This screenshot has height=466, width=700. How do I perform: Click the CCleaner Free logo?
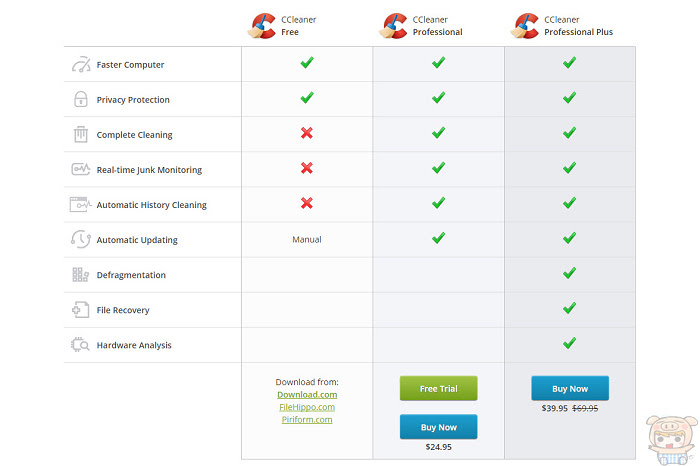coord(262,26)
